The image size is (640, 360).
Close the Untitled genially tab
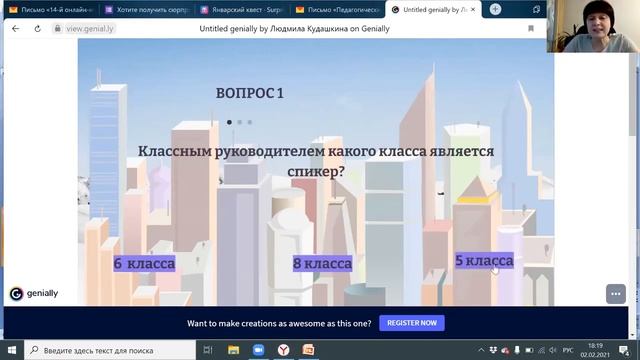[473, 9]
